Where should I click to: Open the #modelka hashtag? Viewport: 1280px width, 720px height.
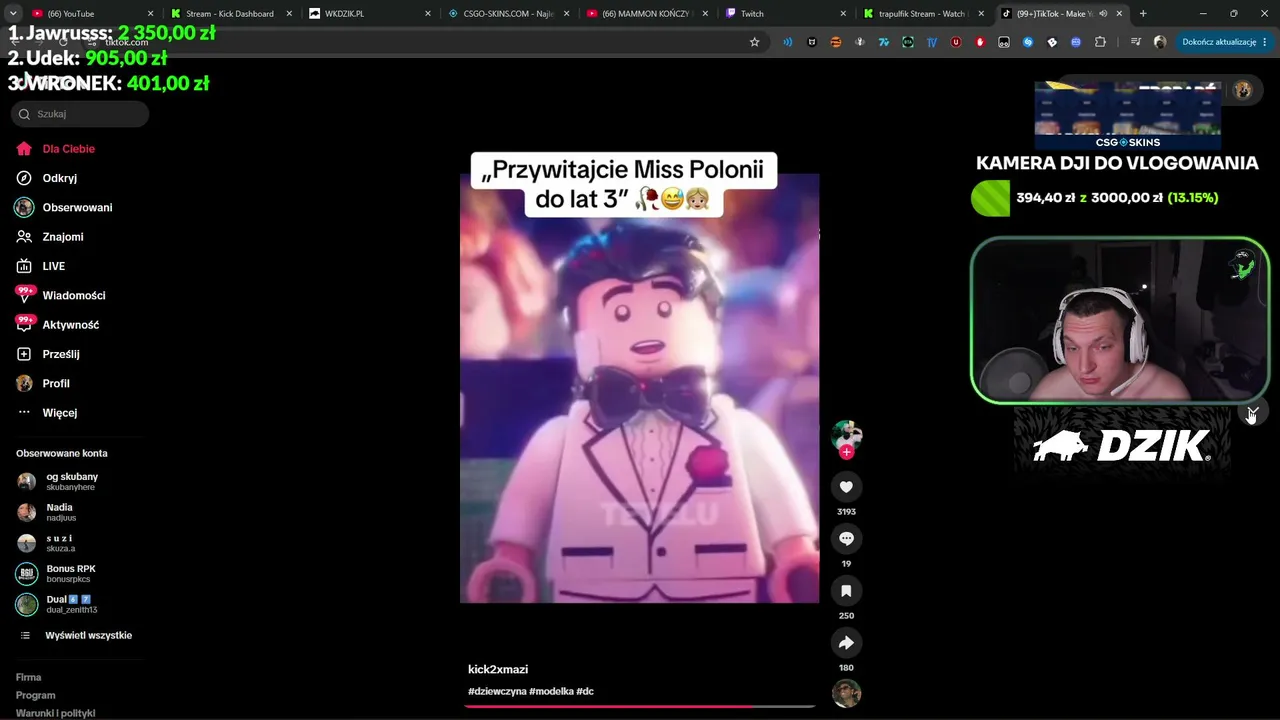point(551,692)
